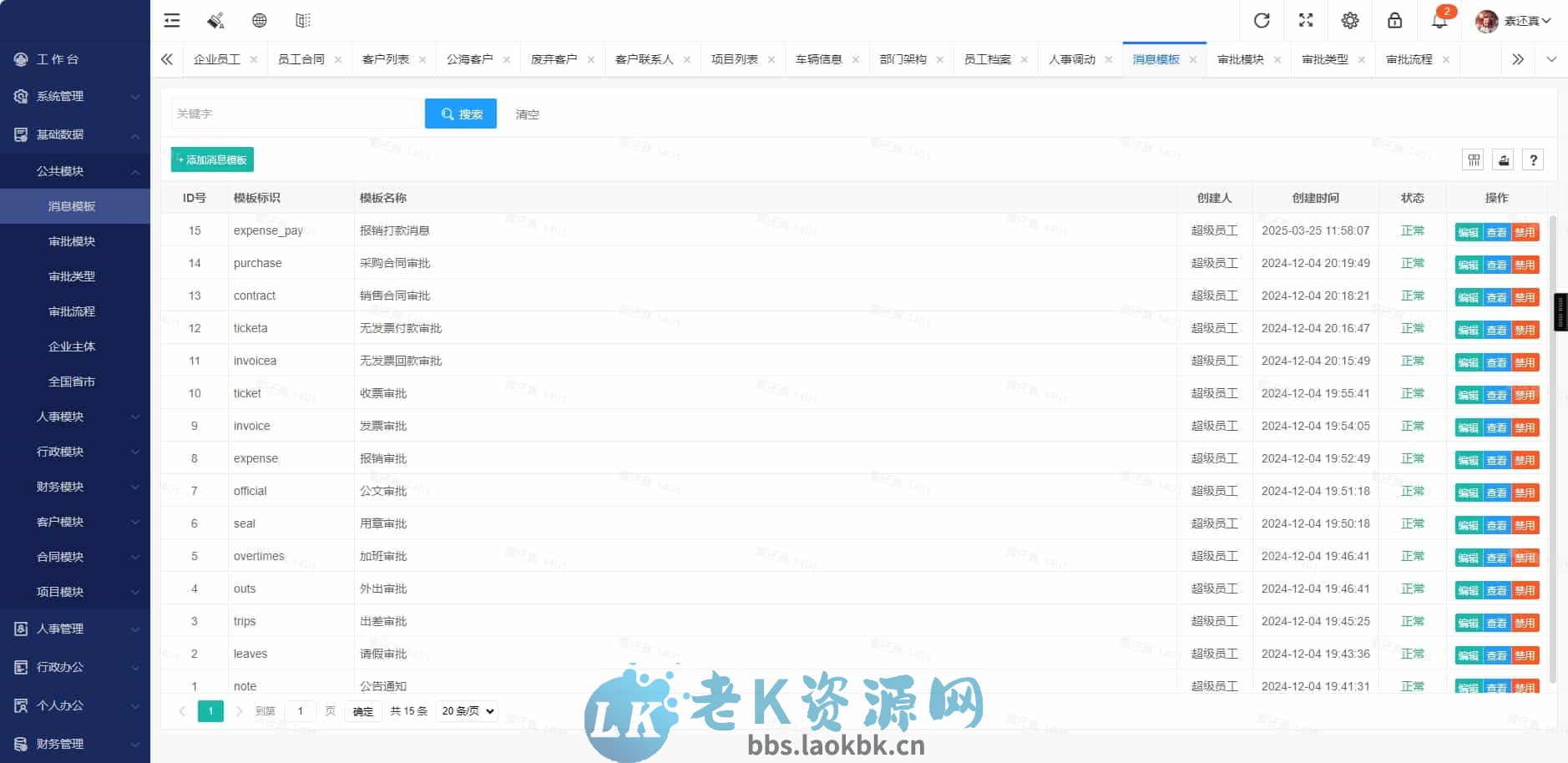Switch to the 审批流程 tab
The width and height of the screenshot is (1568, 763).
(1410, 58)
